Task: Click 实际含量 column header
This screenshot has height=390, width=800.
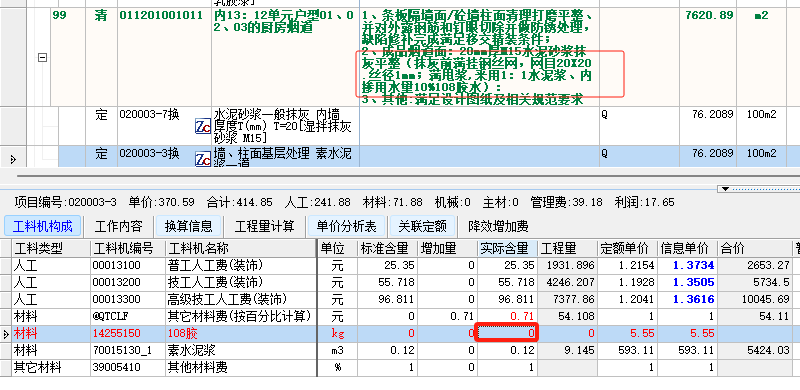Action: 507,249
